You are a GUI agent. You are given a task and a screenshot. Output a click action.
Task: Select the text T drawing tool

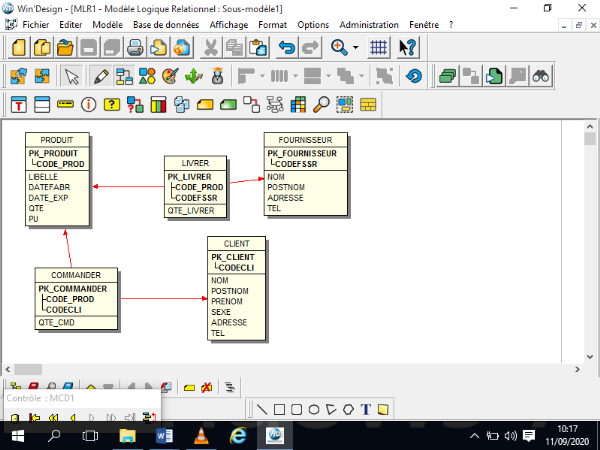(x=365, y=409)
